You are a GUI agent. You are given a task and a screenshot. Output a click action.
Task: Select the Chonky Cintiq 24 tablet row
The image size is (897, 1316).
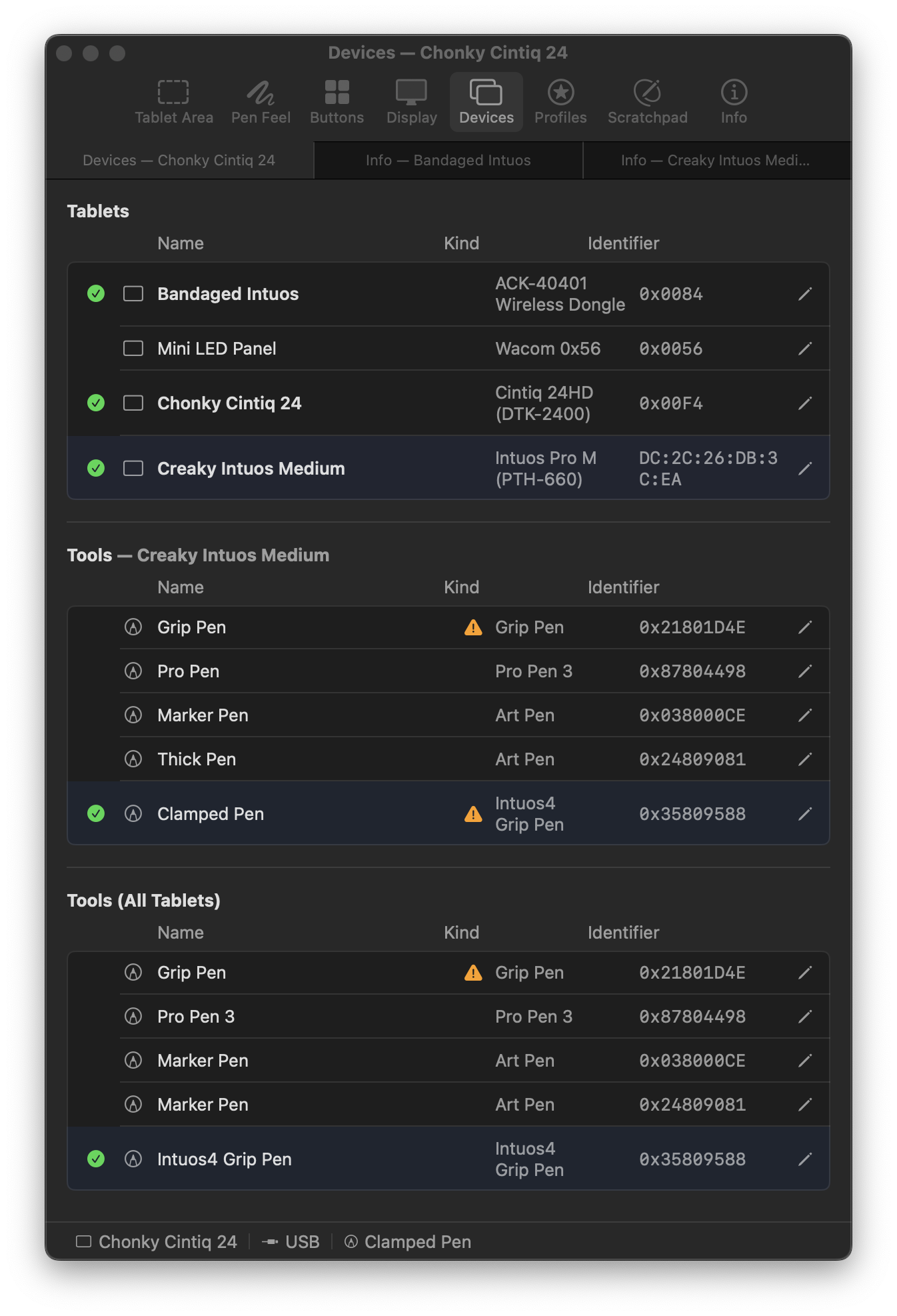(448, 403)
